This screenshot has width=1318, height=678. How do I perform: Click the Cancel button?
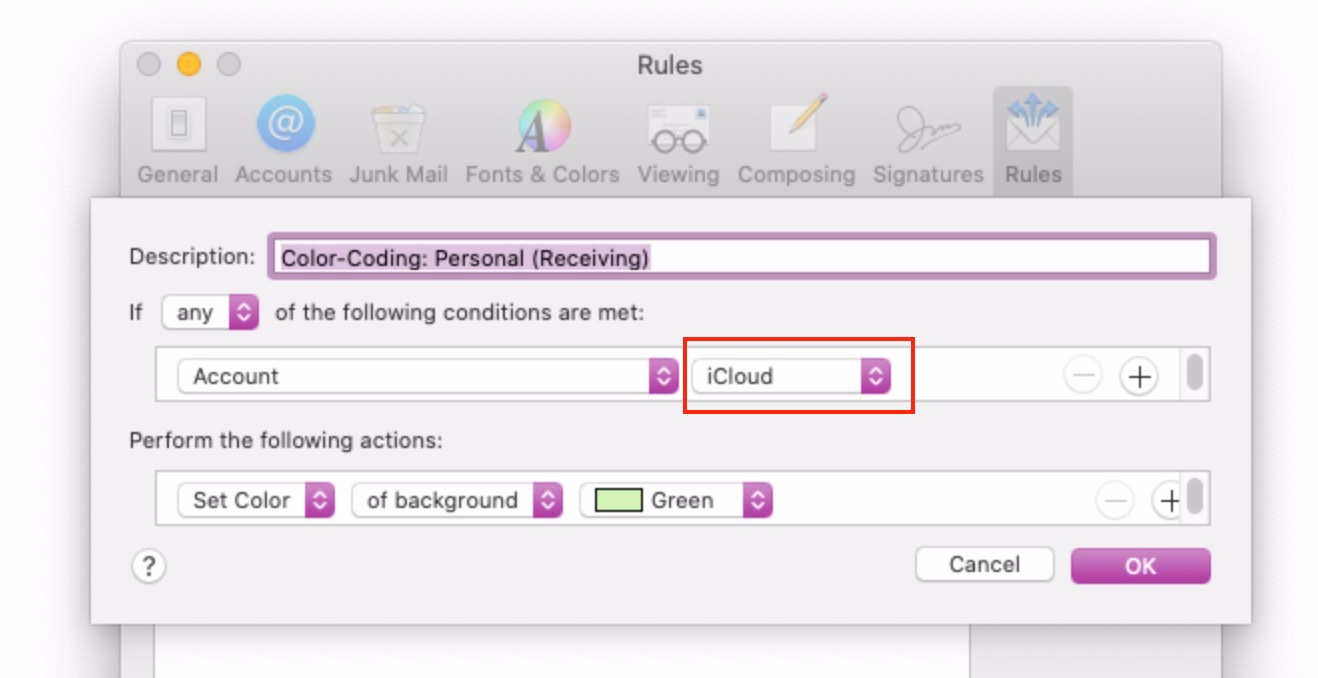point(984,565)
